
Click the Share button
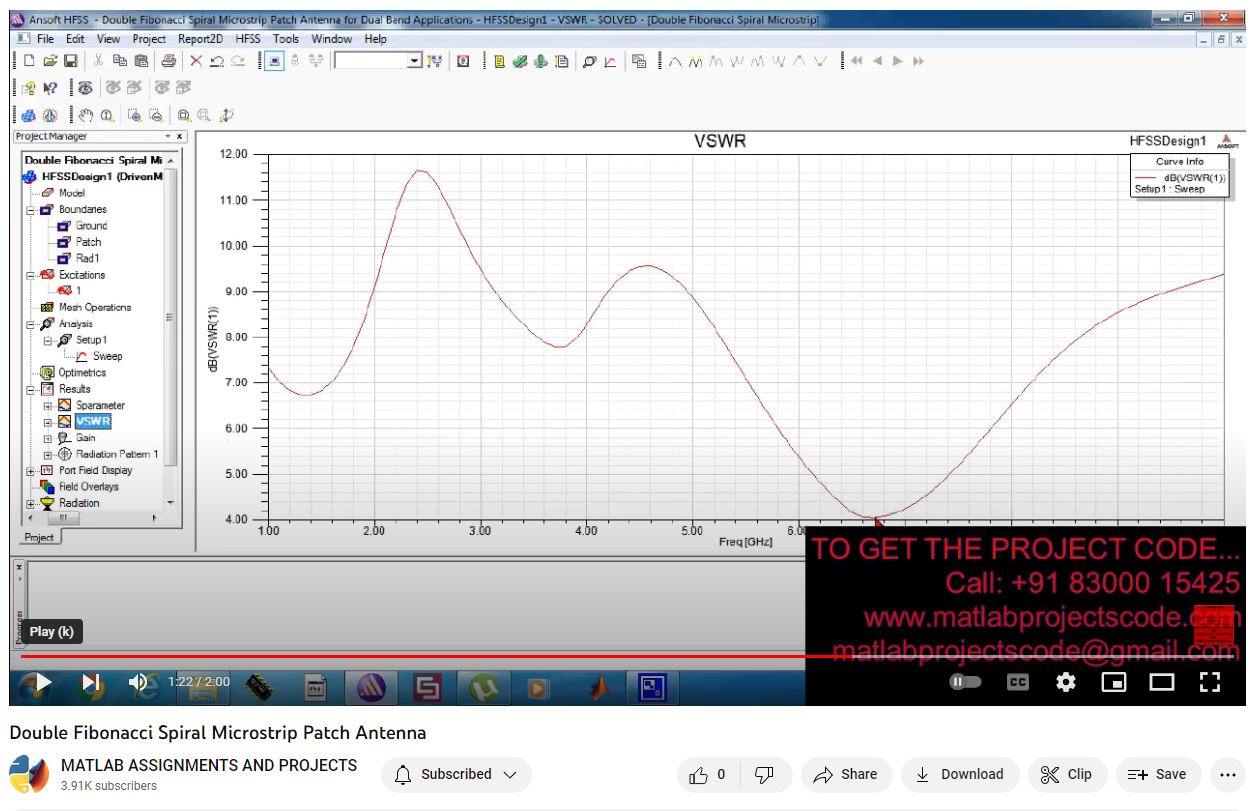click(x=845, y=774)
